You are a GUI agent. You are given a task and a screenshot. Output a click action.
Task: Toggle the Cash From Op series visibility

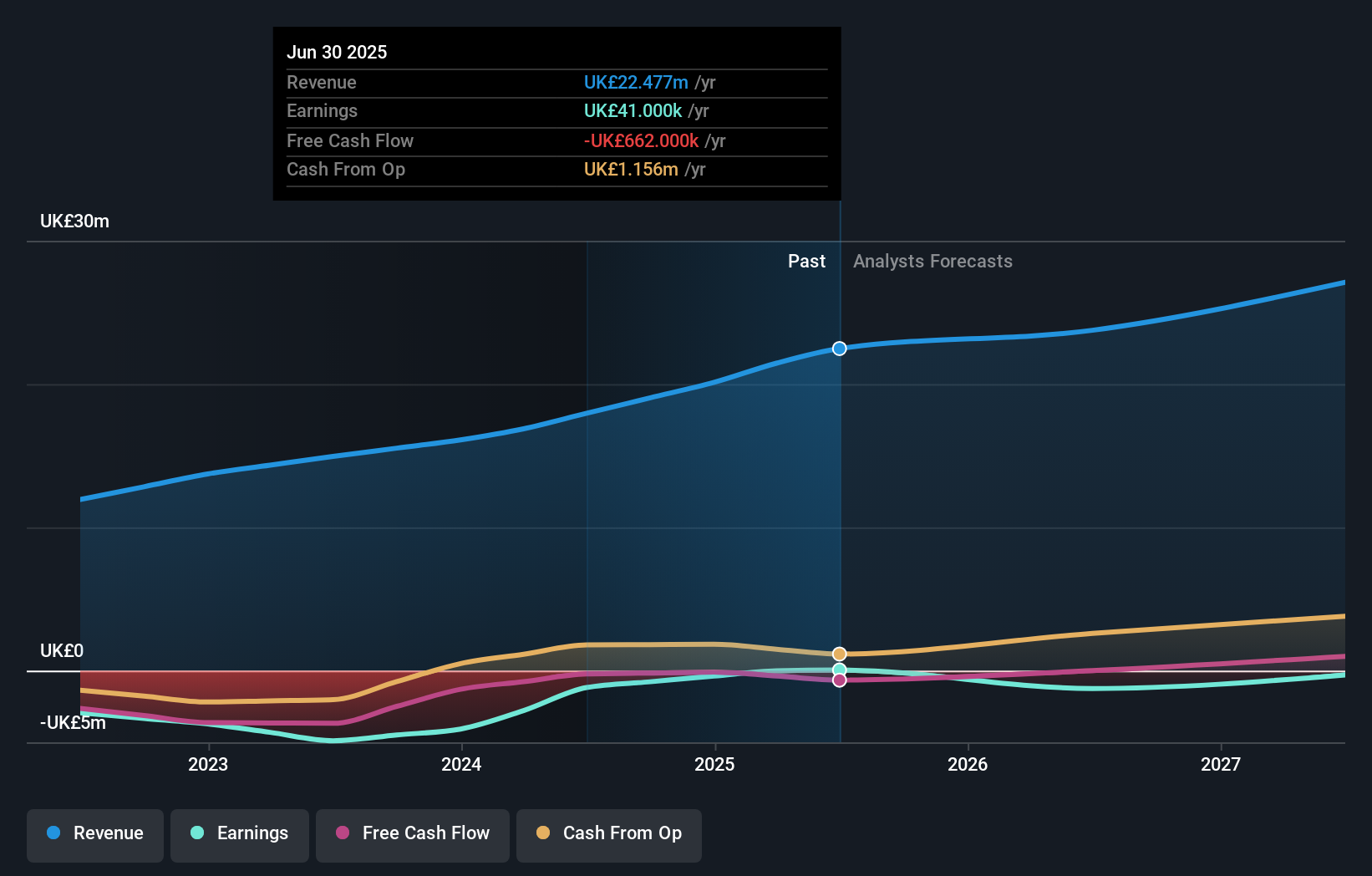(x=609, y=833)
